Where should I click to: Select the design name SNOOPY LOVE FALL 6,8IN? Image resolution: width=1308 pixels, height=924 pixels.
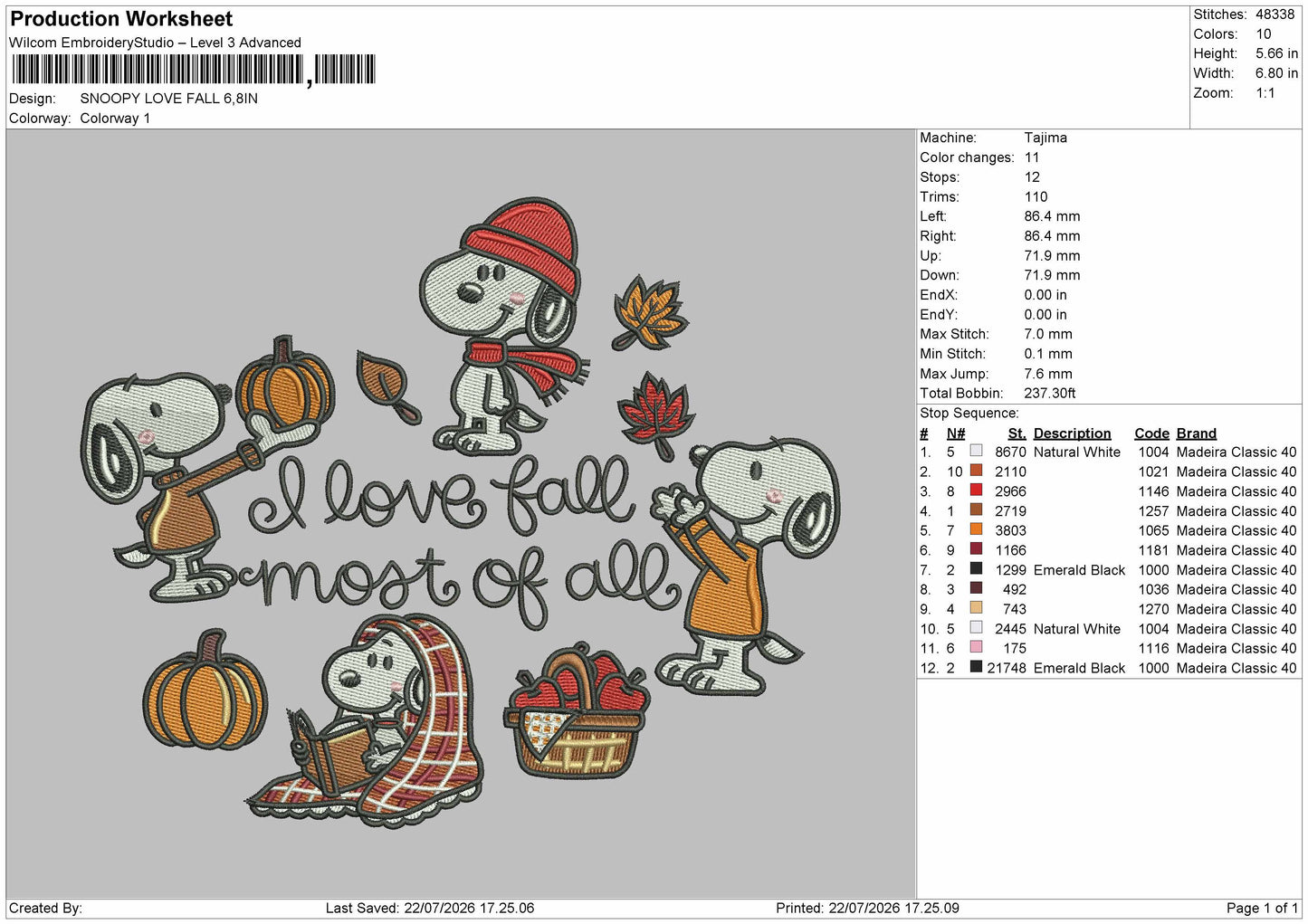pos(169,99)
